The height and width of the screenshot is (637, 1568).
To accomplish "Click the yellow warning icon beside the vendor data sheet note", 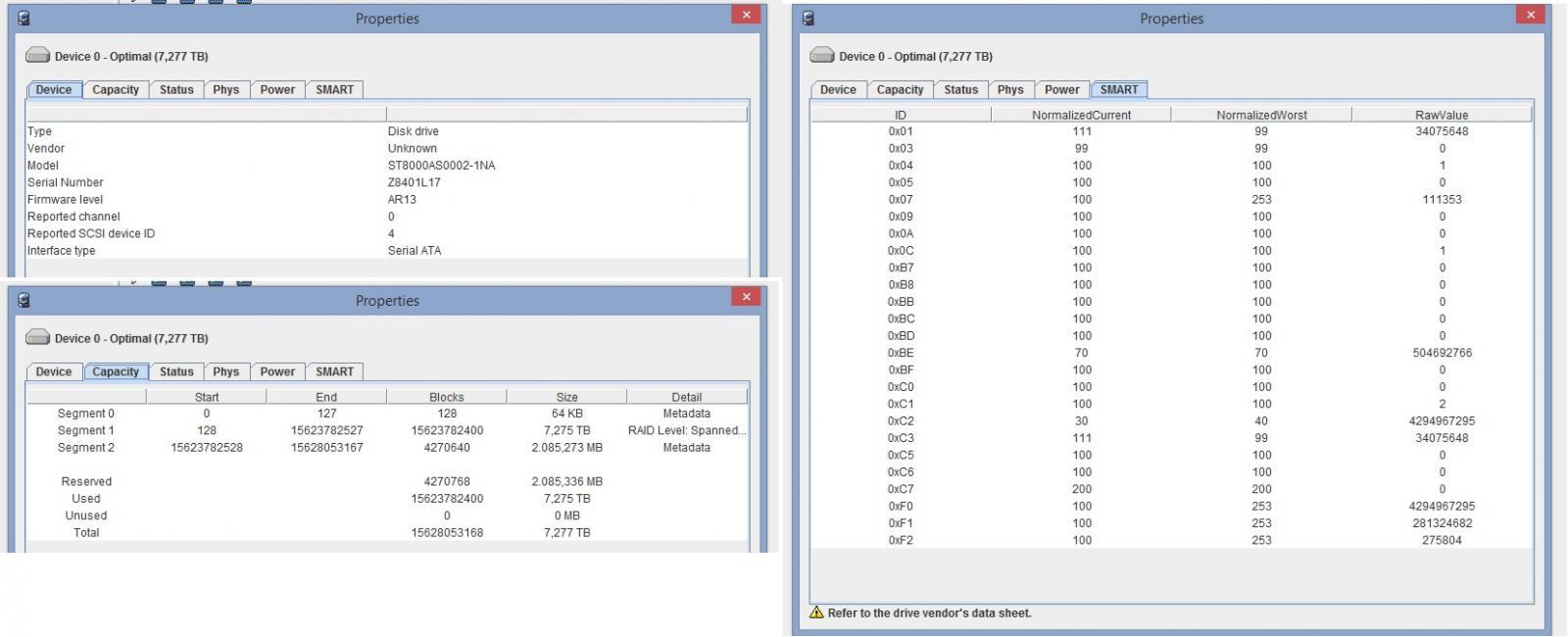I will coord(816,612).
